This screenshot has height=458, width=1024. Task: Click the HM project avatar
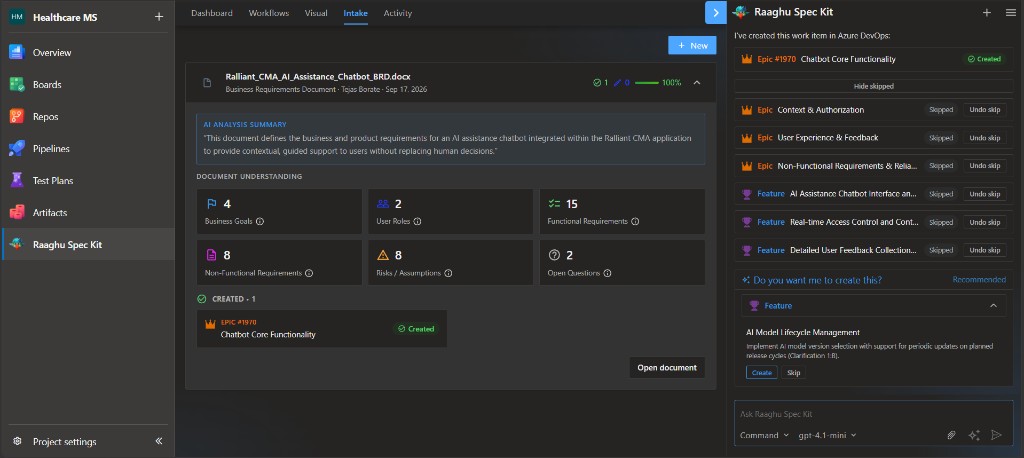tap(17, 17)
